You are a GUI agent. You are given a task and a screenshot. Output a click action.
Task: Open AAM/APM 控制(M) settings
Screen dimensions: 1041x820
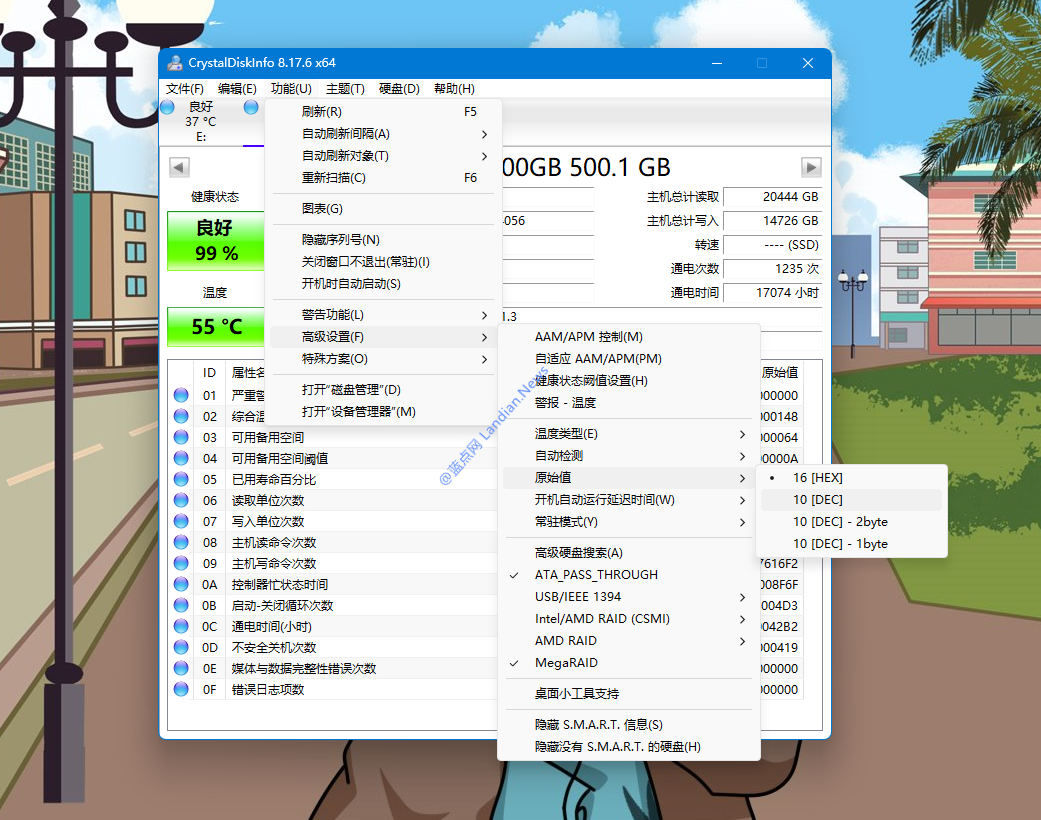click(628, 337)
